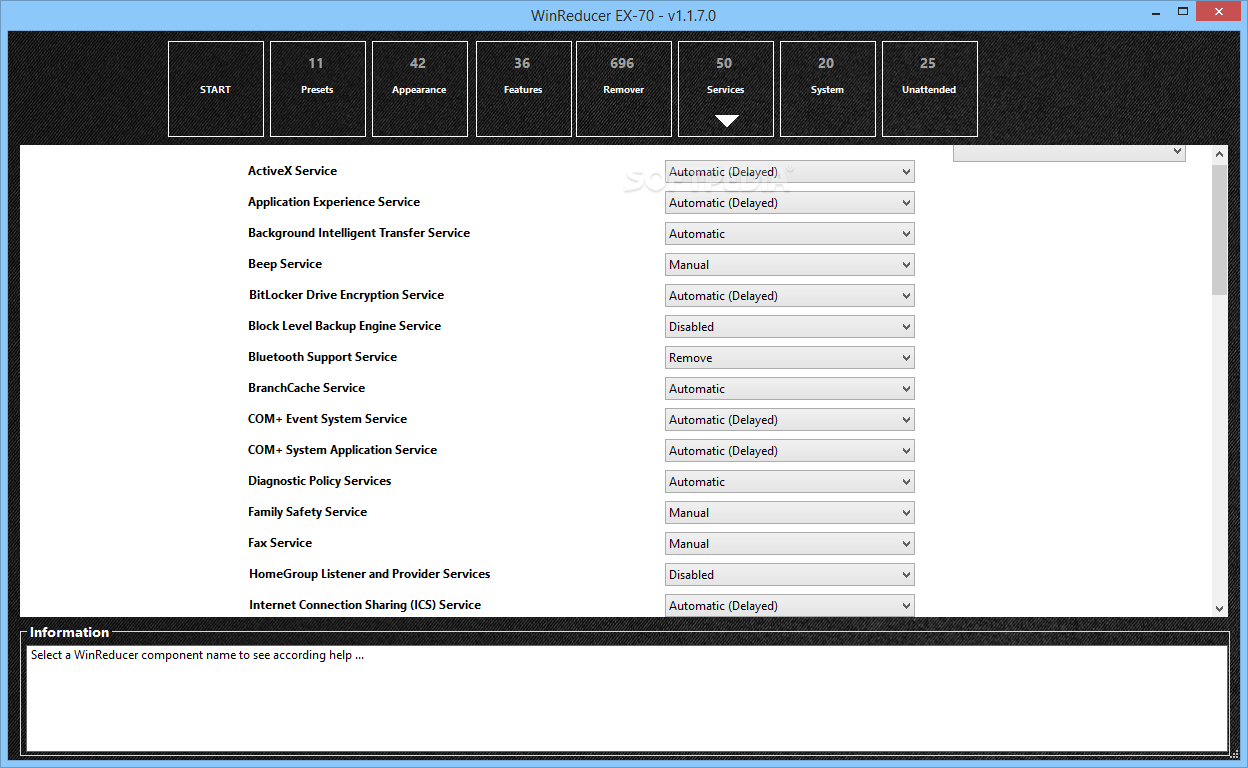Image resolution: width=1248 pixels, height=768 pixels.
Task: Select the Services tile
Action: [726, 89]
